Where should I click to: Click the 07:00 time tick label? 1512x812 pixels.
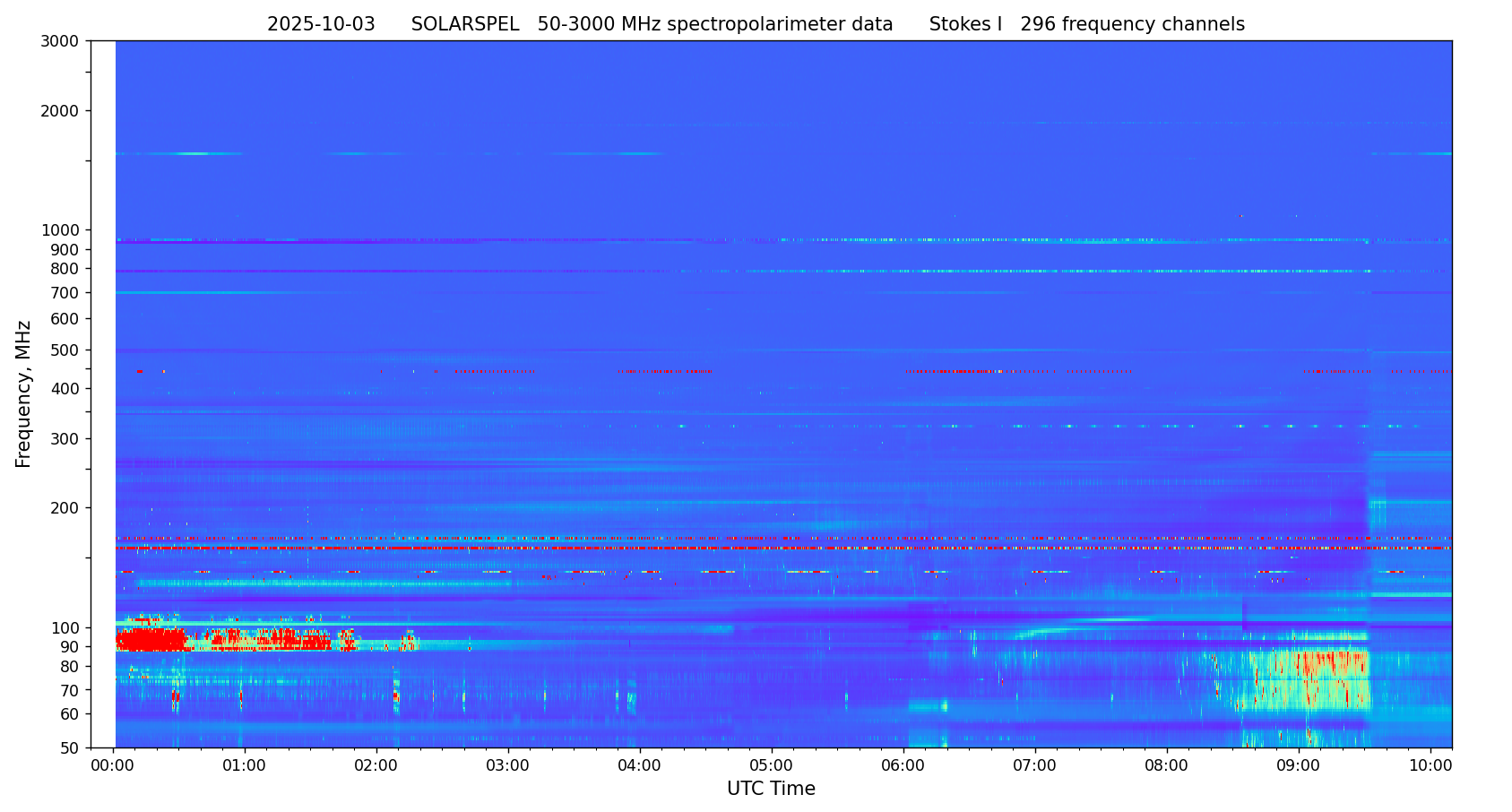click(x=1035, y=766)
